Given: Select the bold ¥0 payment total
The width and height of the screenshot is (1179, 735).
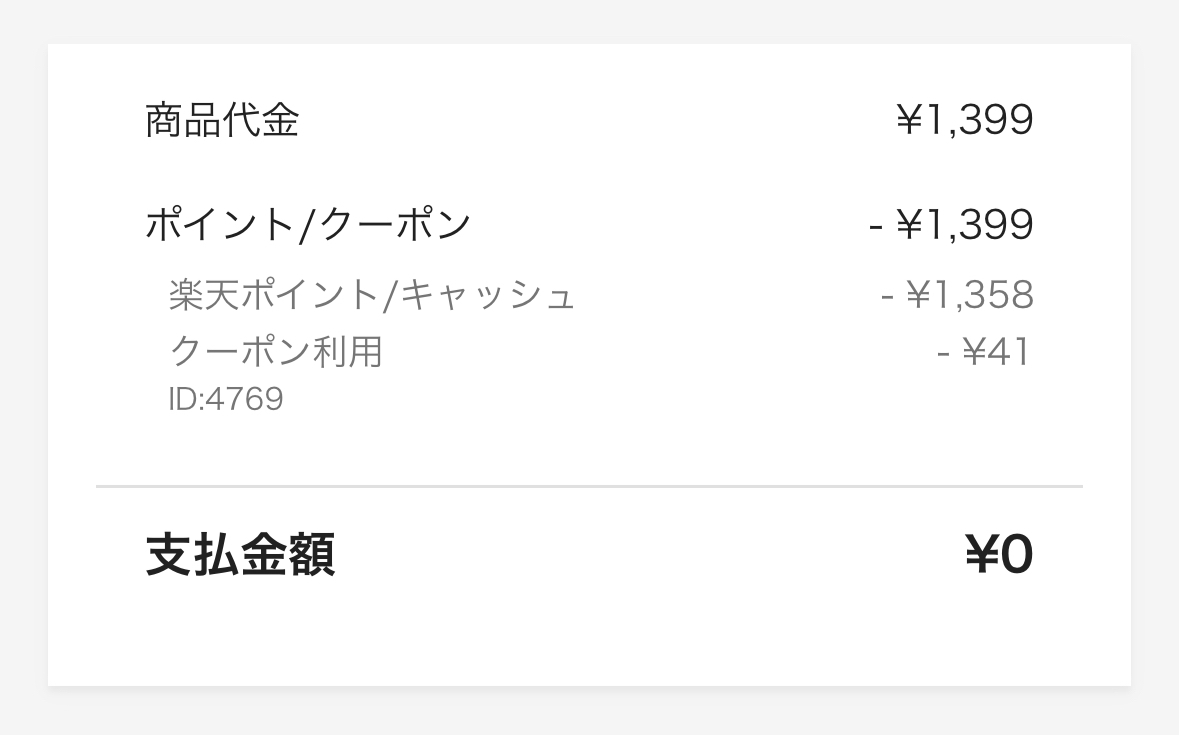Looking at the screenshot, I should [x=999, y=554].
